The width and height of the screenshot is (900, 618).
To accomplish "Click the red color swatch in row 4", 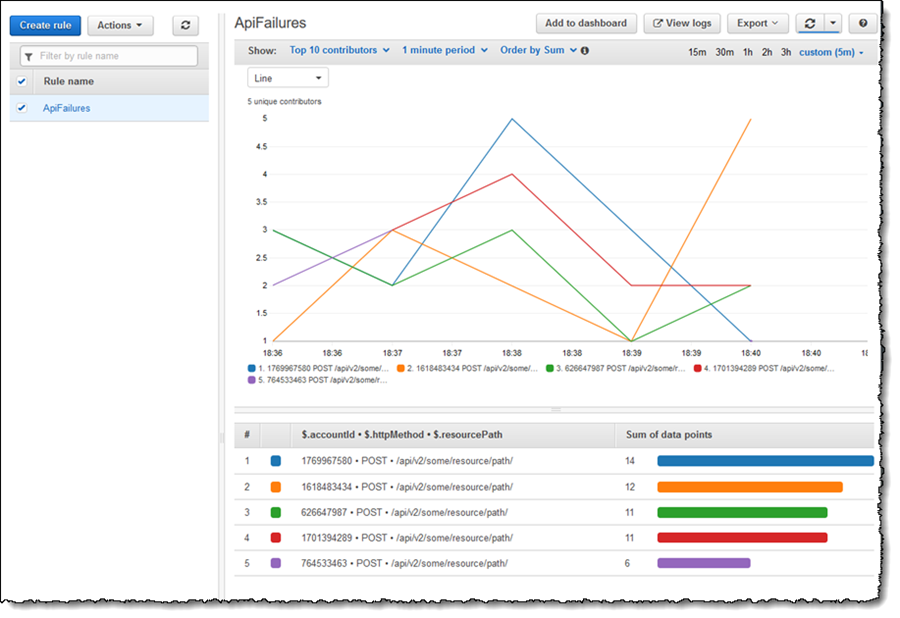I will (276, 537).
